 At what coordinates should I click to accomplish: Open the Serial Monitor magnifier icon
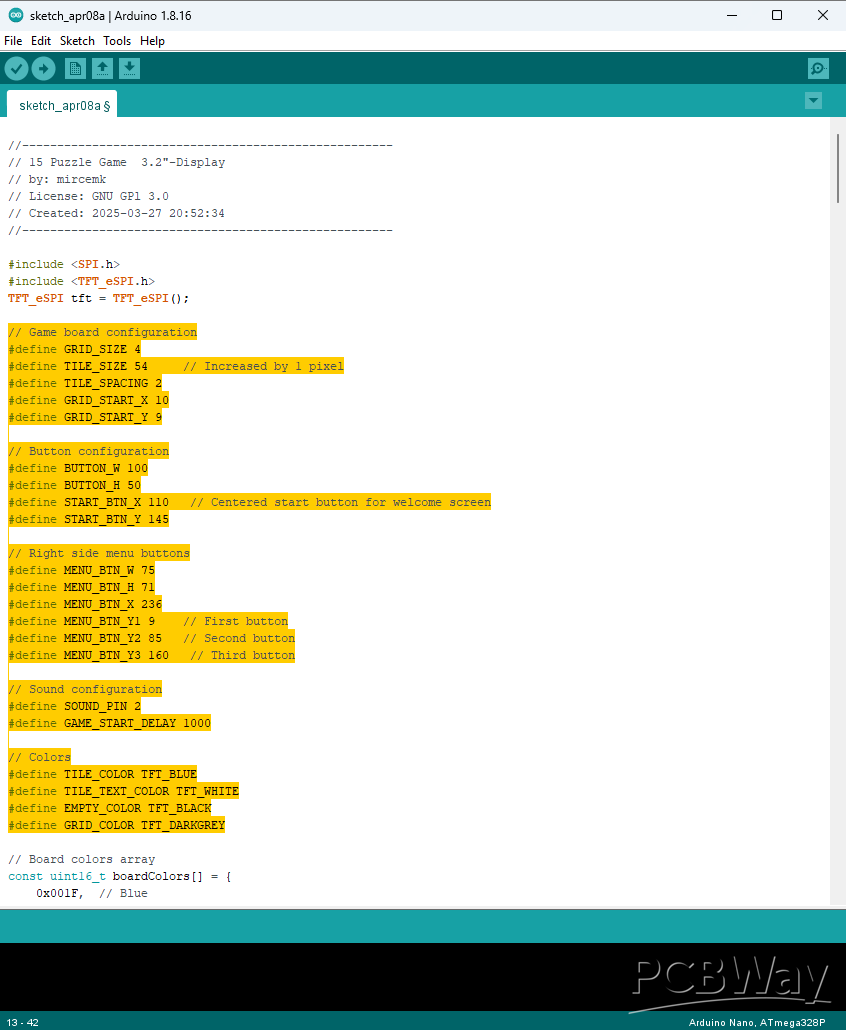(818, 68)
